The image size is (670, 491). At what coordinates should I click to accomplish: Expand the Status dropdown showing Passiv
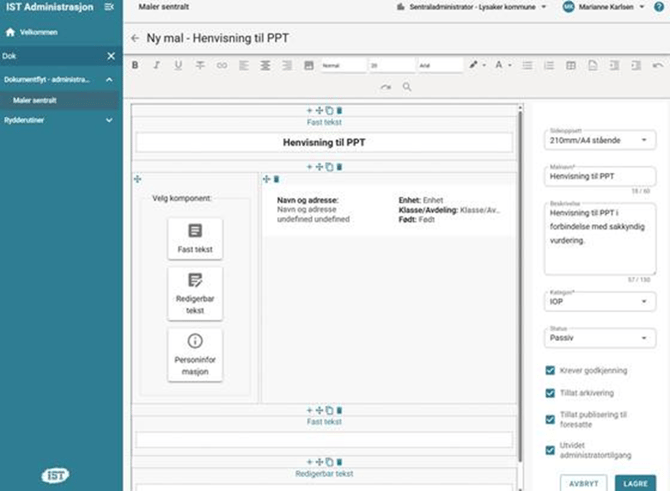click(x=599, y=339)
